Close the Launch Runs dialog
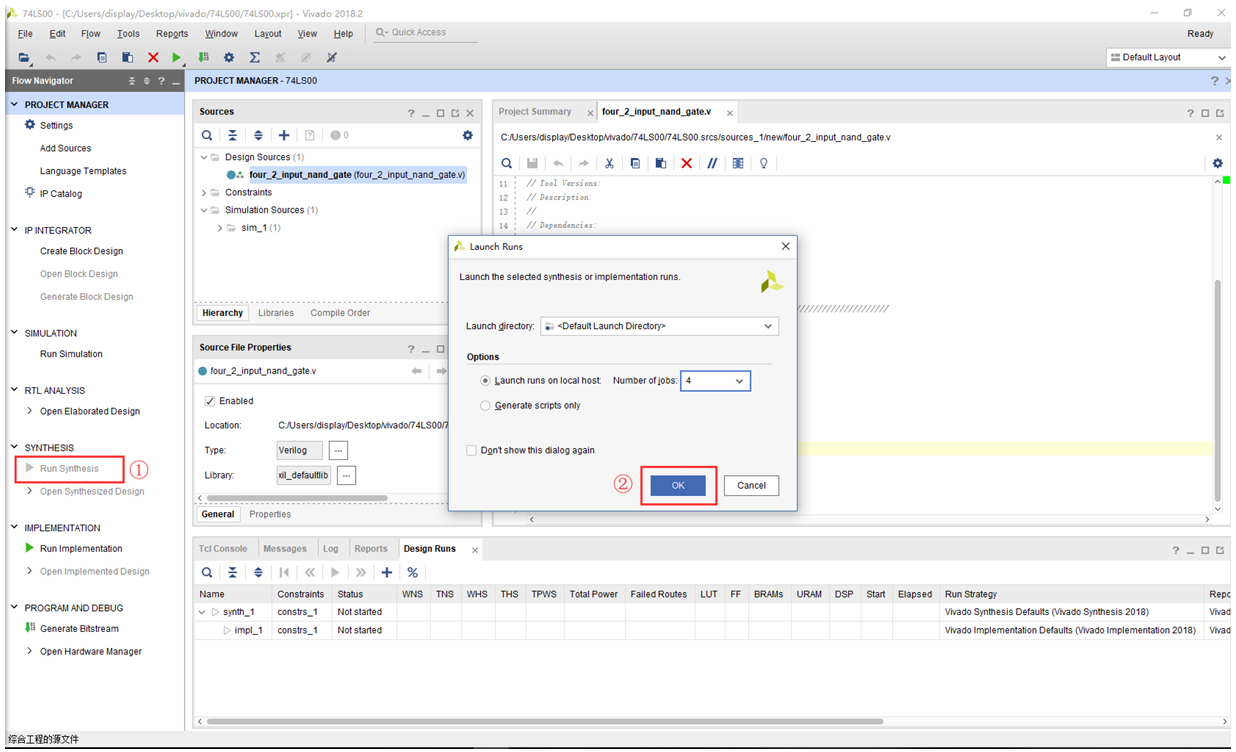1236x752 pixels. pyautogui.click(x=785, y=246)
